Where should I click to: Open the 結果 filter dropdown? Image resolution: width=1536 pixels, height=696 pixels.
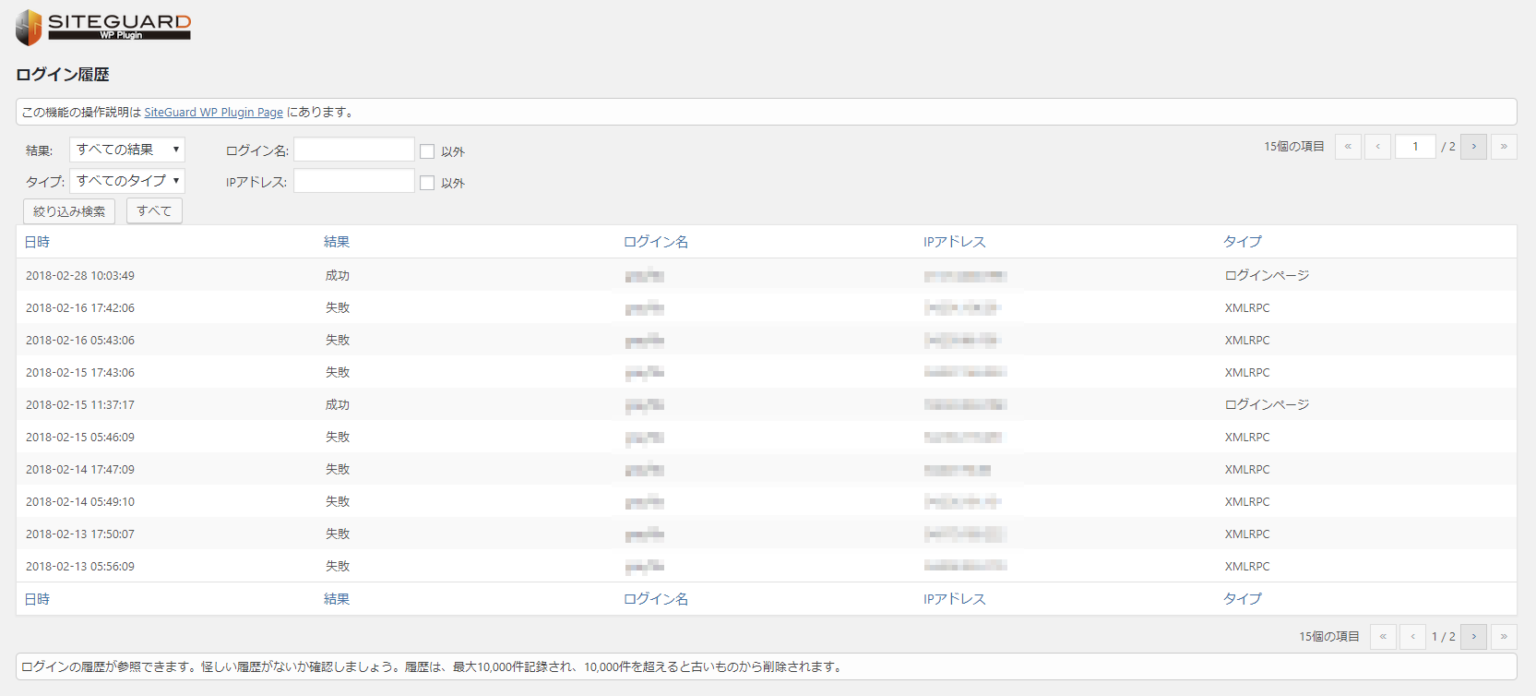(x=127, y=150)
